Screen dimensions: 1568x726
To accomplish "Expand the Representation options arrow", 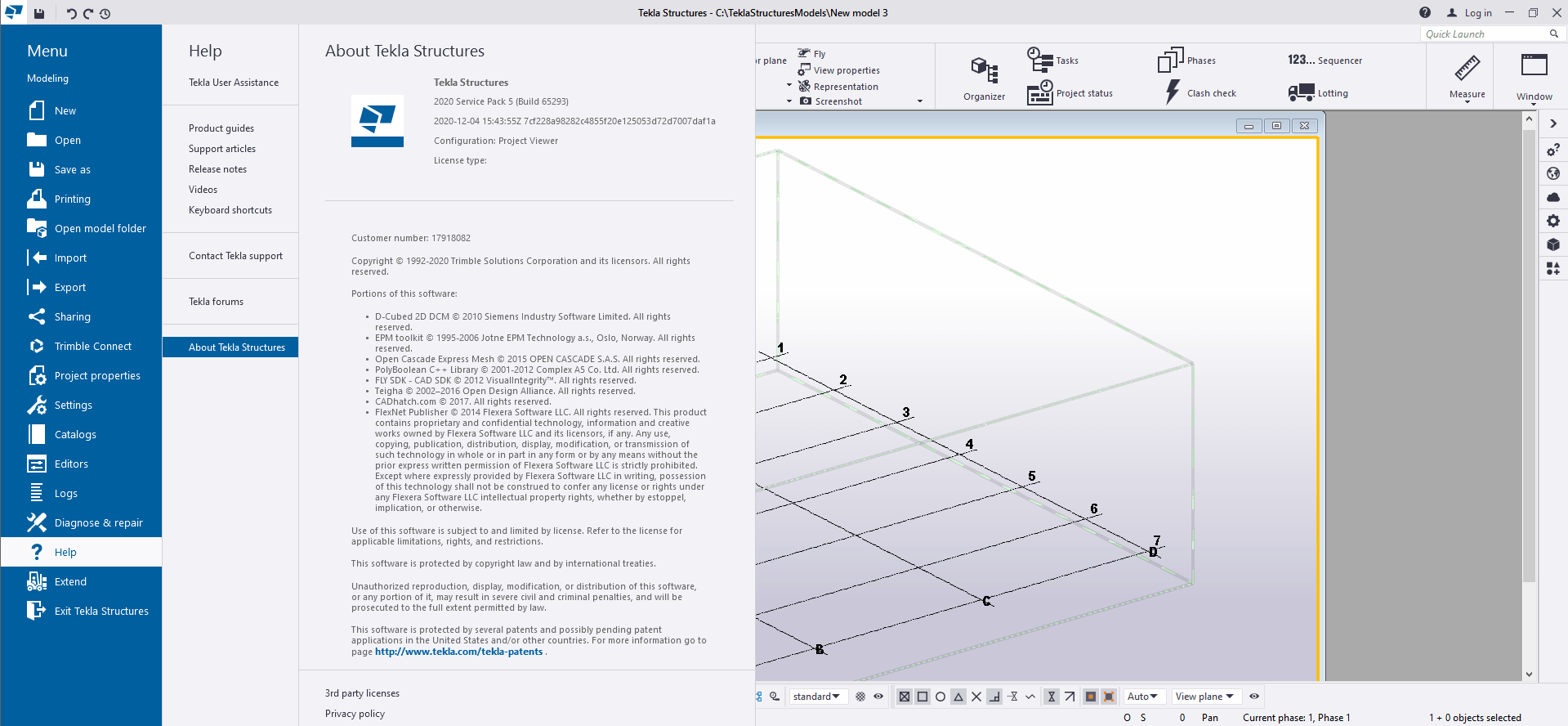I will click(789, 85).
